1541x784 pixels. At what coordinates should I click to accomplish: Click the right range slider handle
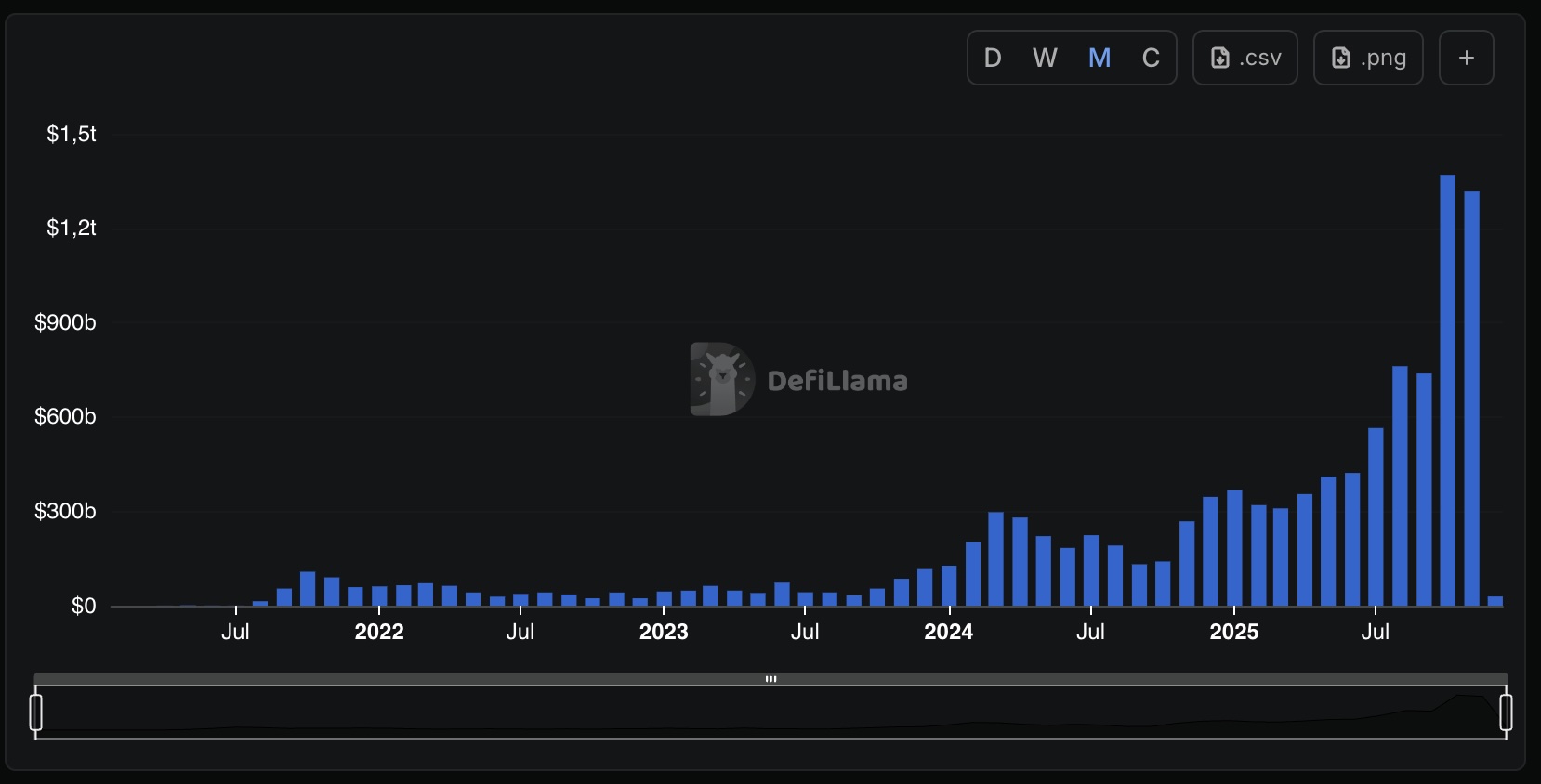click(1506, 712)
